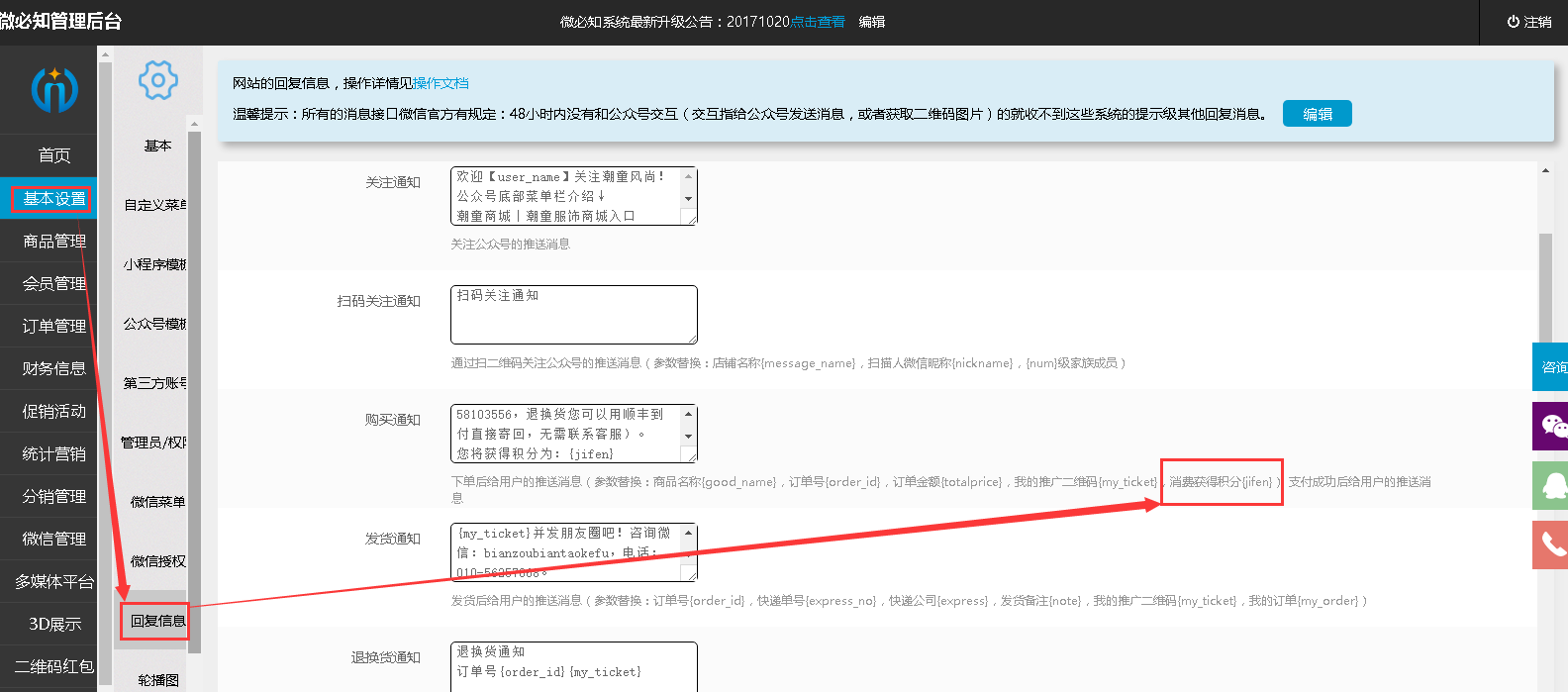
Task: Click the 购买通知 textarea scroll down arrow
Action: click(x=689, y=437)
